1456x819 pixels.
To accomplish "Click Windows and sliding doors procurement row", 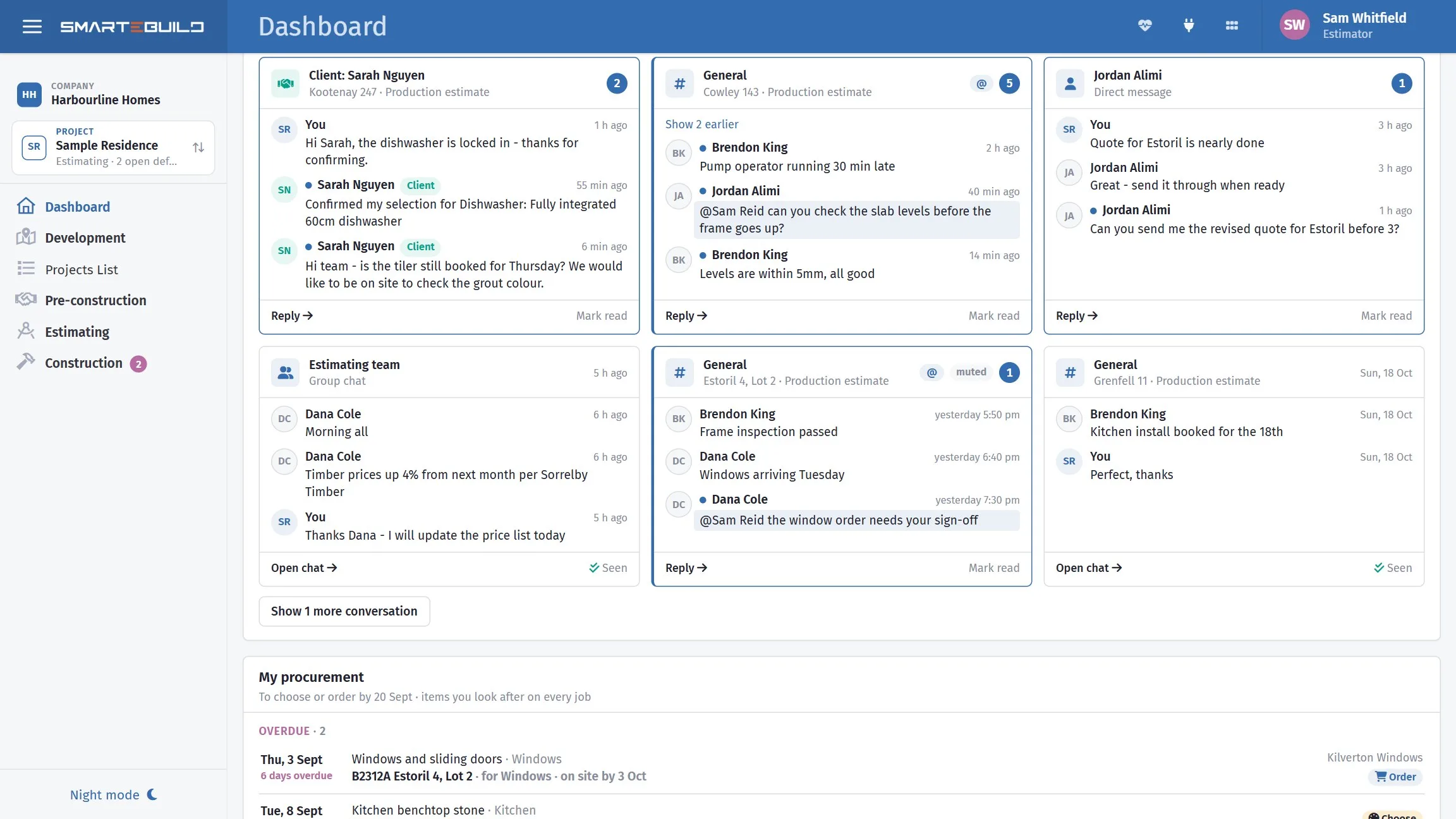I will (x=841, y=768).
